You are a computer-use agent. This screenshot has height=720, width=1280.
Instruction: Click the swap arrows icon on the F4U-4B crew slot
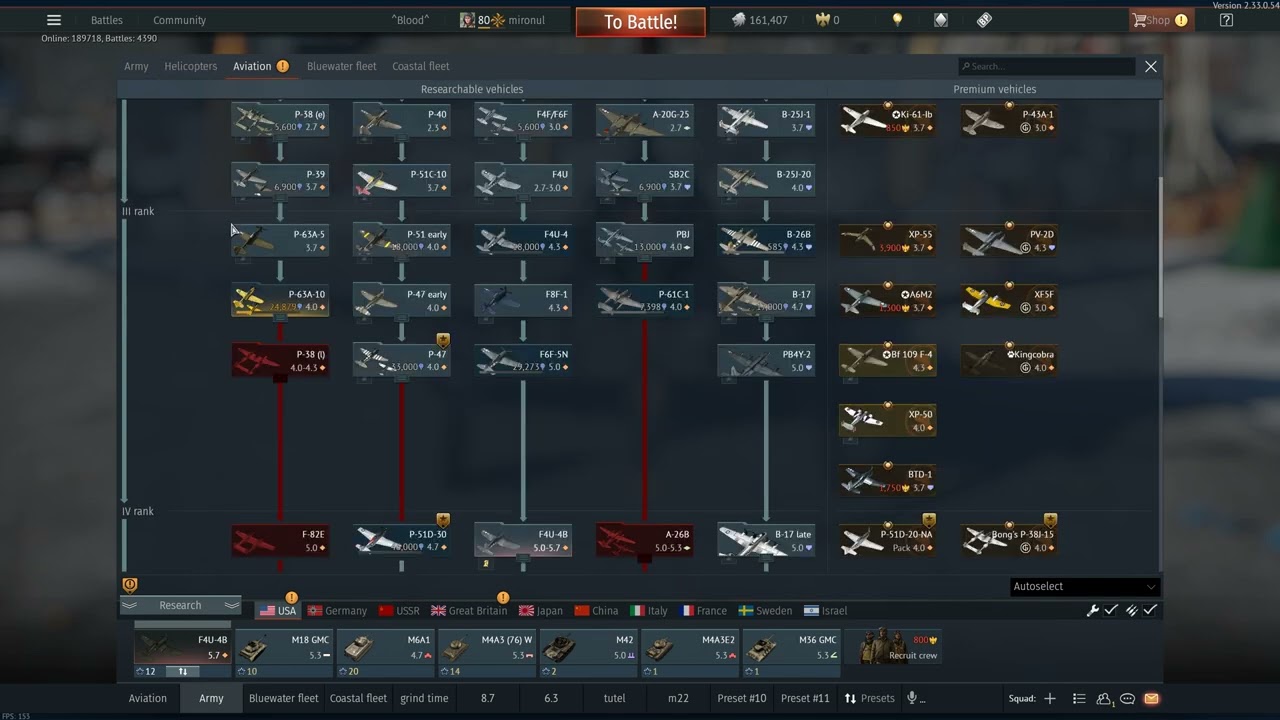[183, 672]
